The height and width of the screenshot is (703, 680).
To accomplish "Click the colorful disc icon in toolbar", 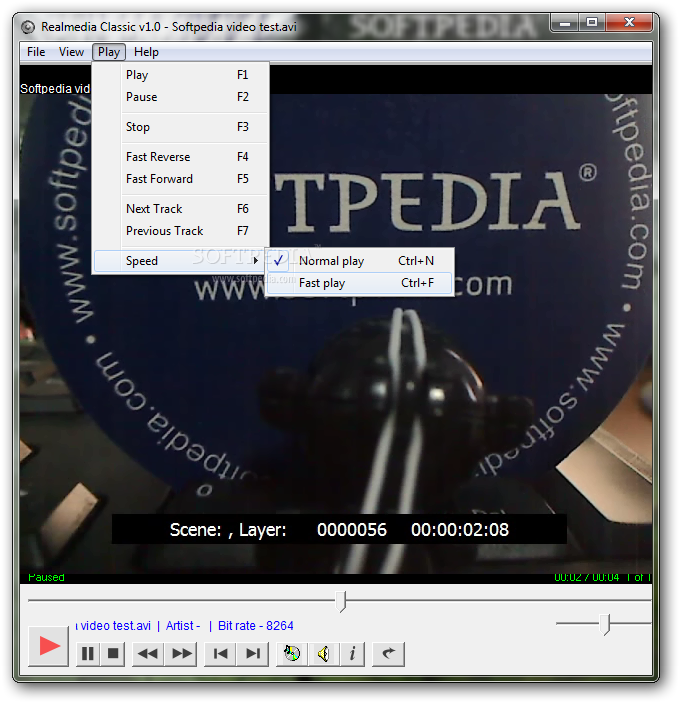I will click(x=292, y=654).
